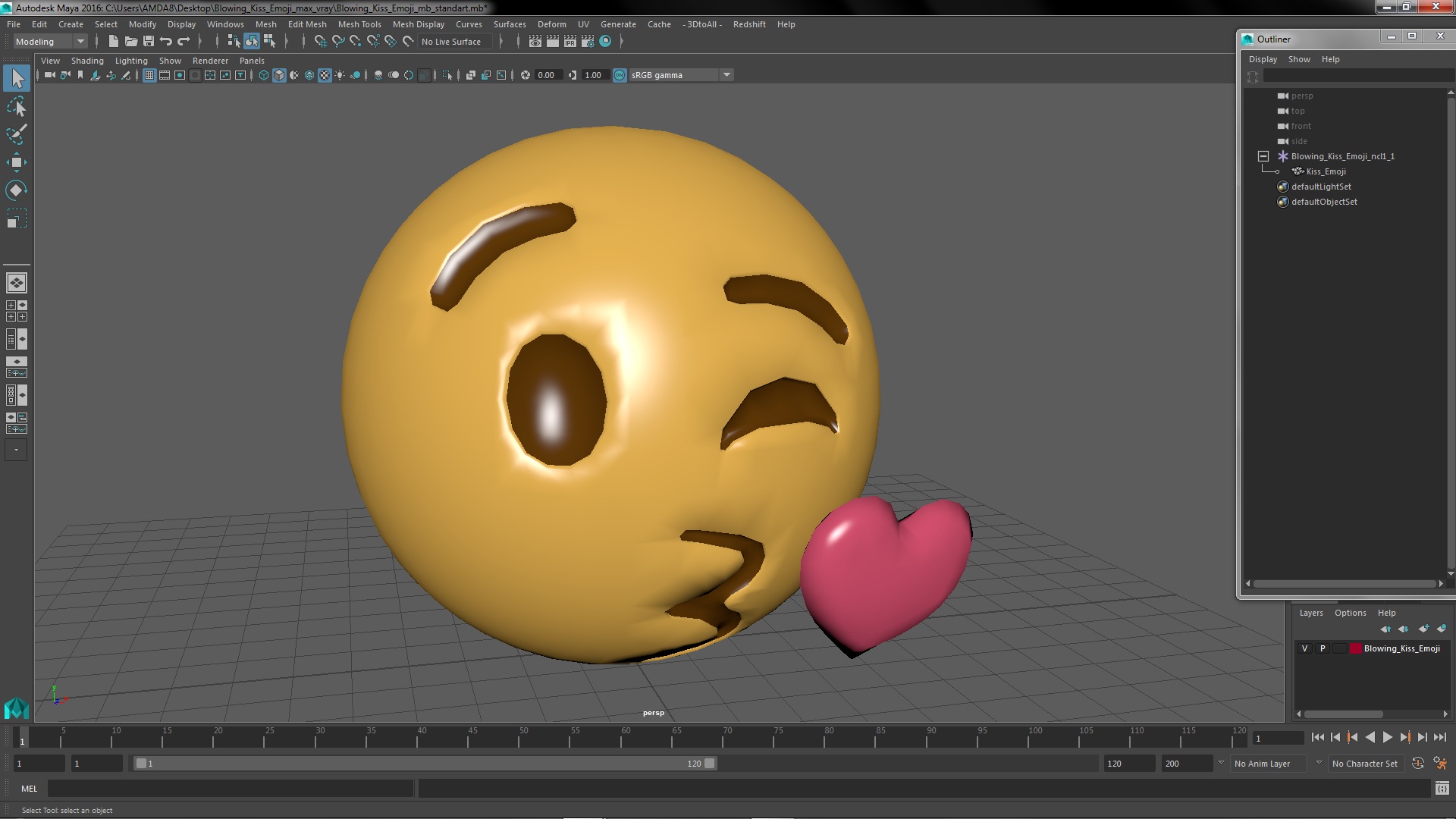Open the File menu

(14, 24)
